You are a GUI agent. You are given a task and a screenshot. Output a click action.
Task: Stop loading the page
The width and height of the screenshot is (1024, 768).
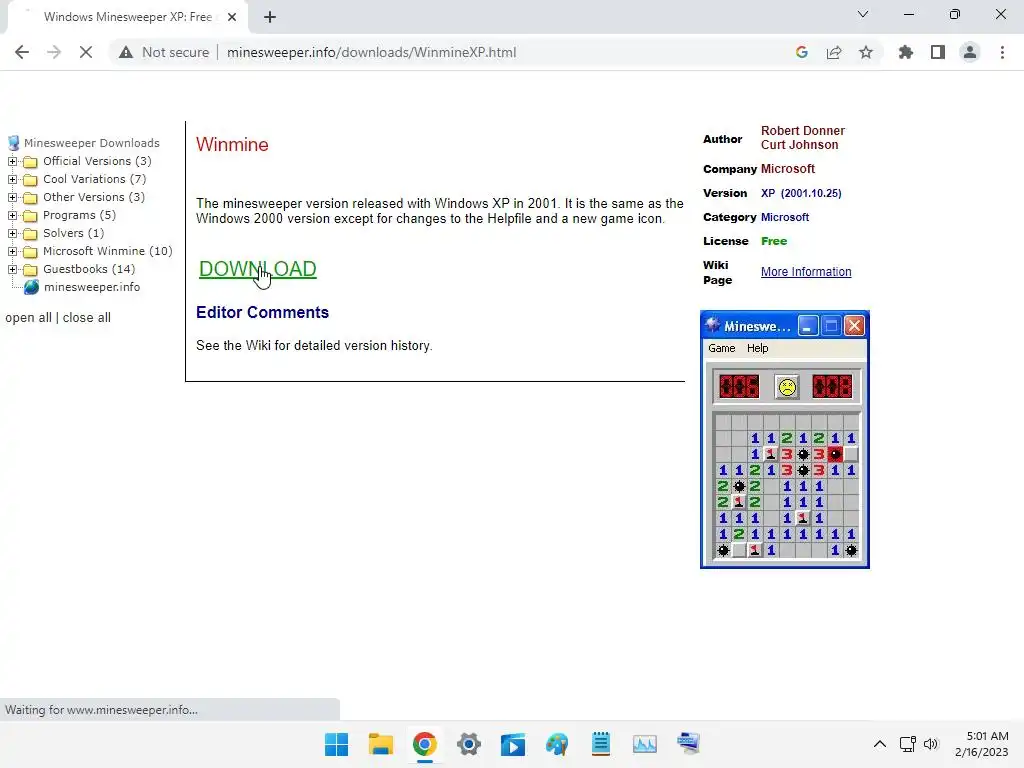(86, 52)
